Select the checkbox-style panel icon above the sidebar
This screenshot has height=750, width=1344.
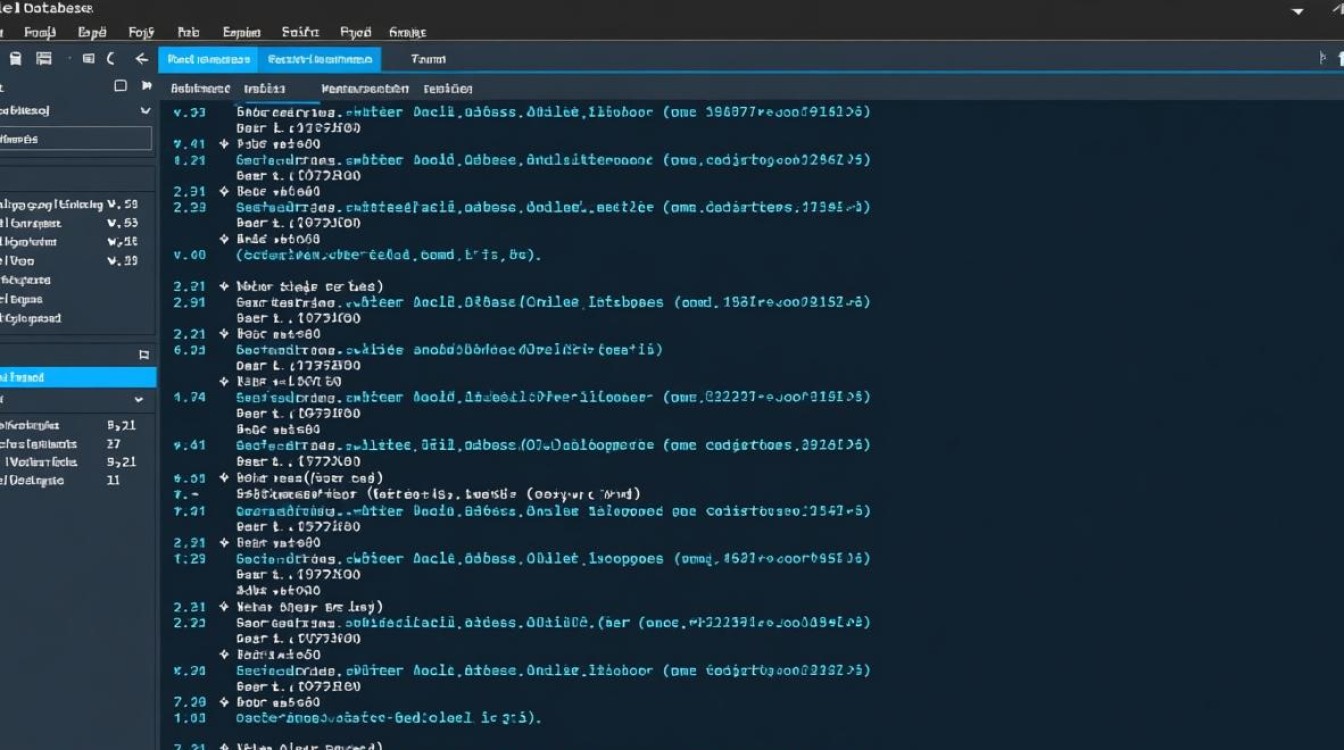click(x=121, y=86)
